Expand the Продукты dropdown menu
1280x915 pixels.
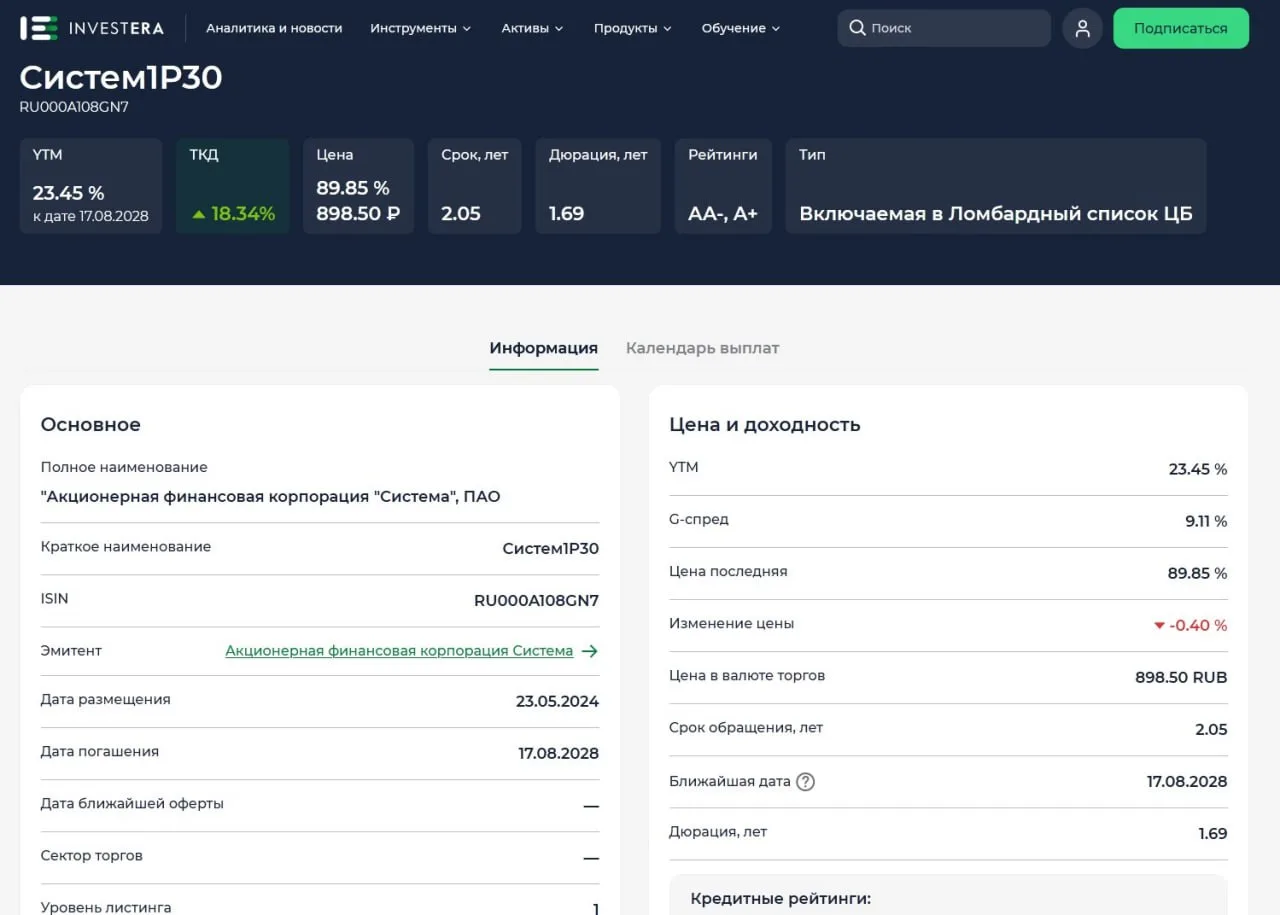632,28
